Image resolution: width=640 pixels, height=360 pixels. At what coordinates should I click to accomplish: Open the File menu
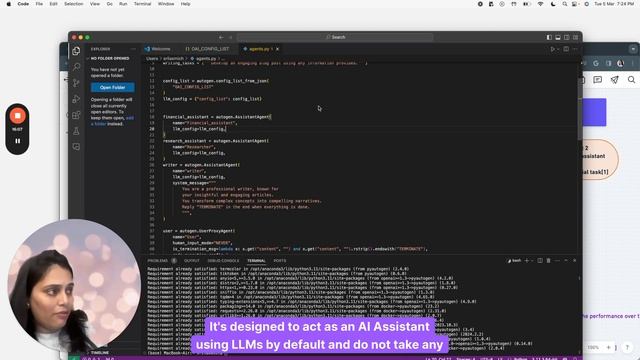pos(39,4)
